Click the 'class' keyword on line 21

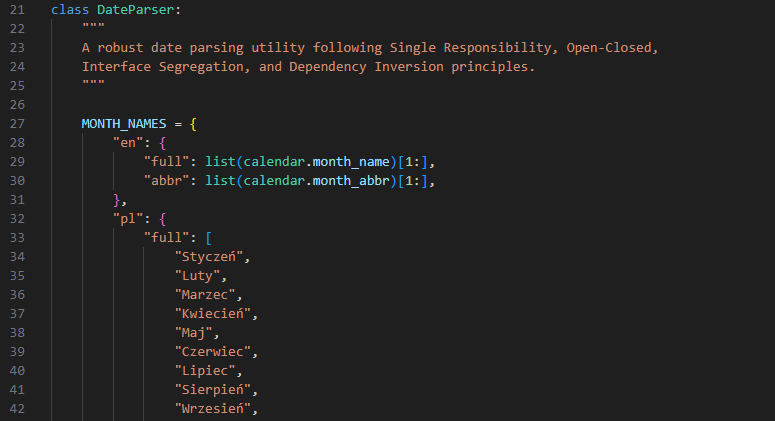(70, 10)
